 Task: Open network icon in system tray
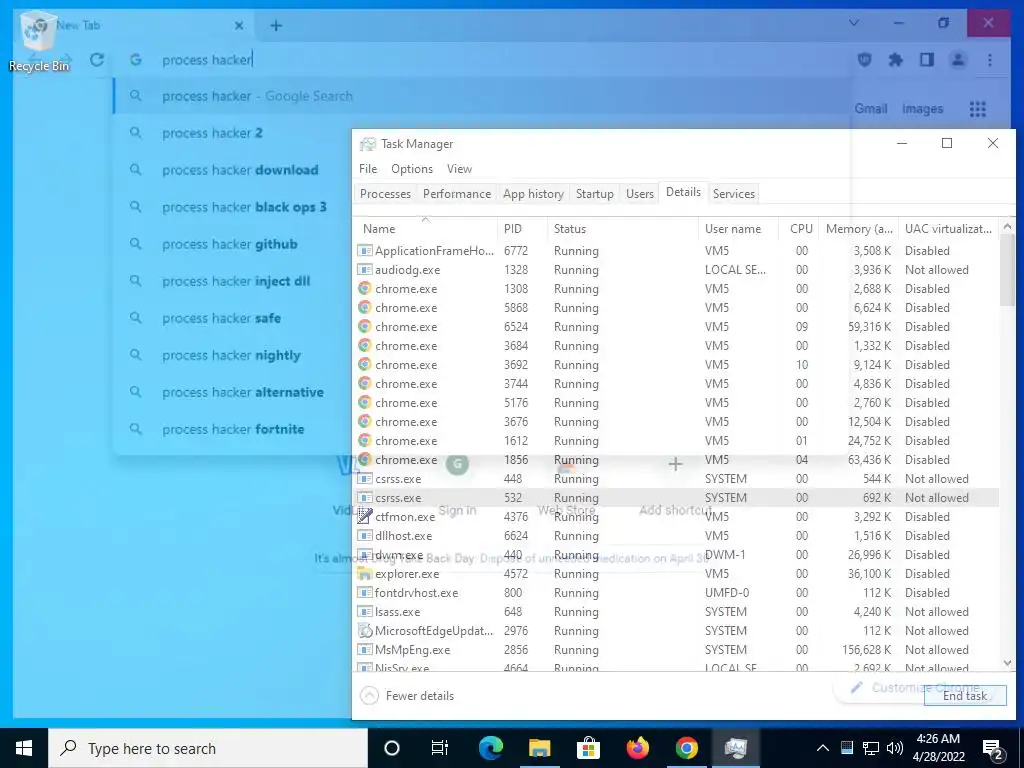click(871, 748)
